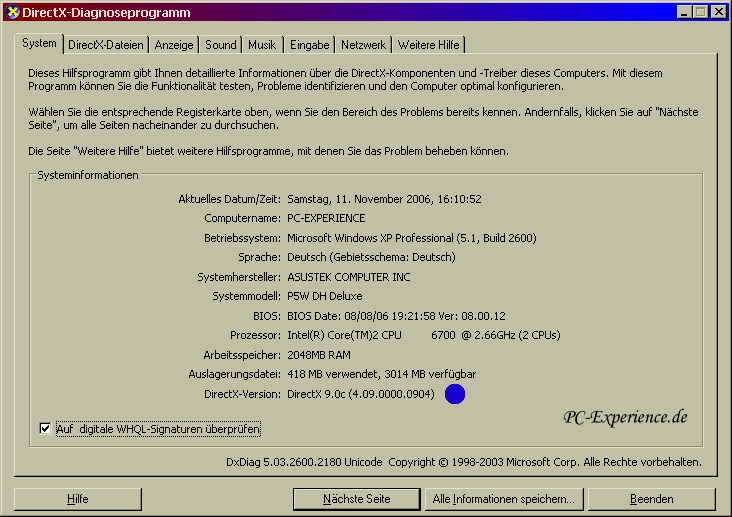Click the date value 'Samstag, 11. November 2006, 16:10:52'
The height and width of the screenshot is (517, 732).
[x=384, y=199]
